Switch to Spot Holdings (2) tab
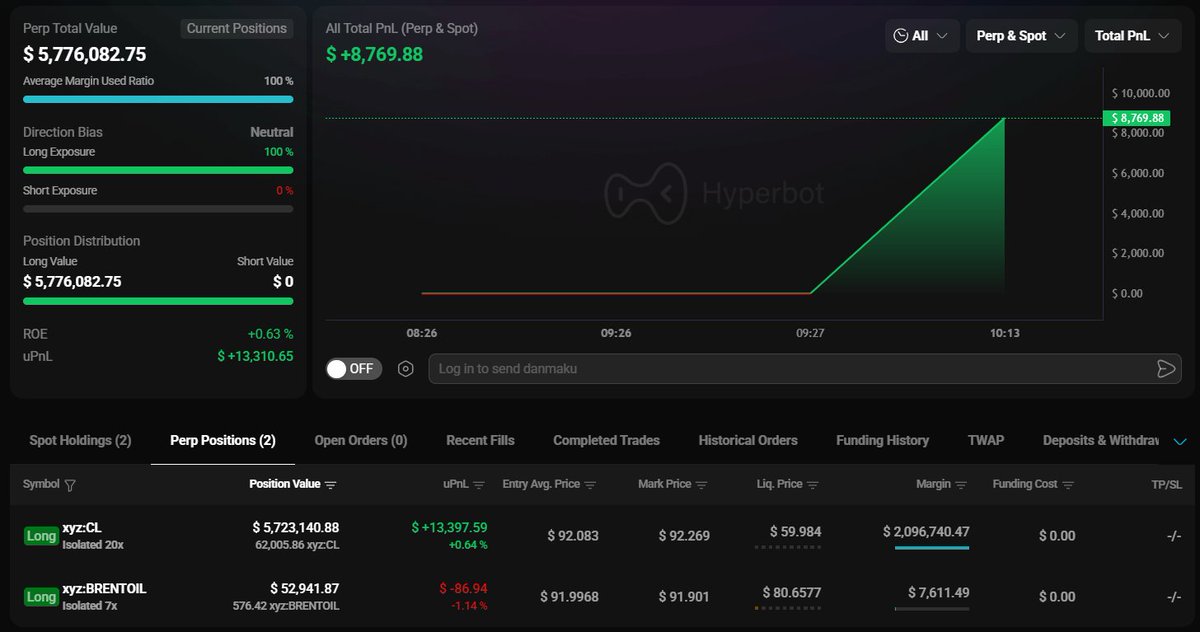The width and height of the screenshot is (1200, 632). pos(80,440)
